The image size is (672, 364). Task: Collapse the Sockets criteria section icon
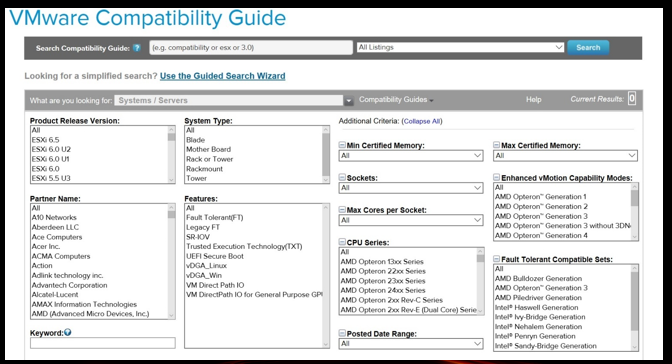click(342, 177)
